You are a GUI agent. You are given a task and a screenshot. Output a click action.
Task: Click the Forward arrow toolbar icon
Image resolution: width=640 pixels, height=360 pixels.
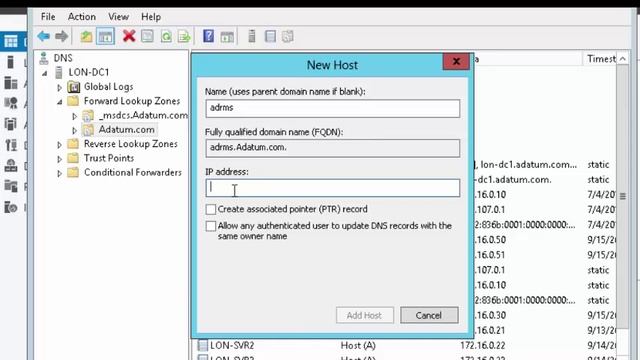pyautogui.click(x=62, y=36)
